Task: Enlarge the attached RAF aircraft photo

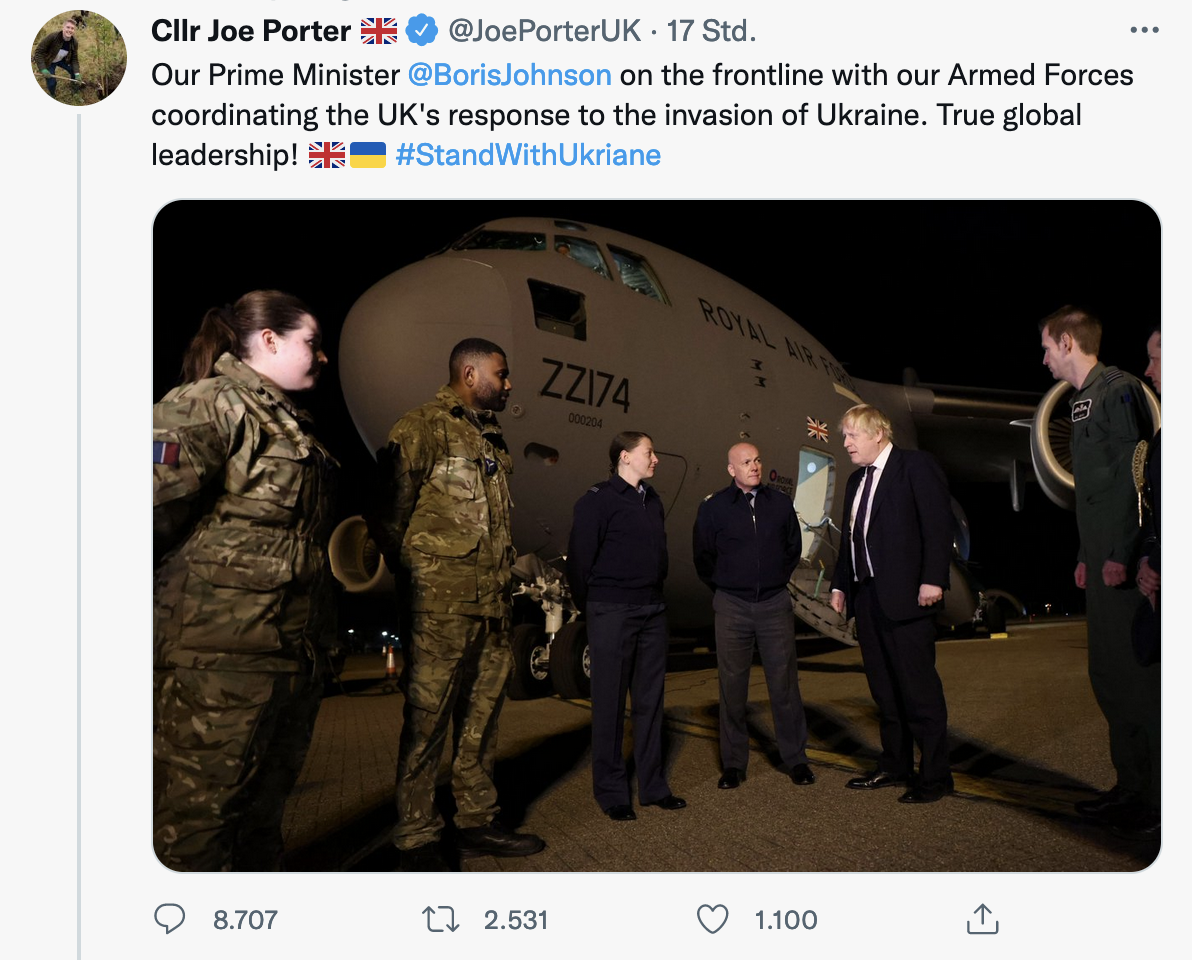Action: pos(656,535)
